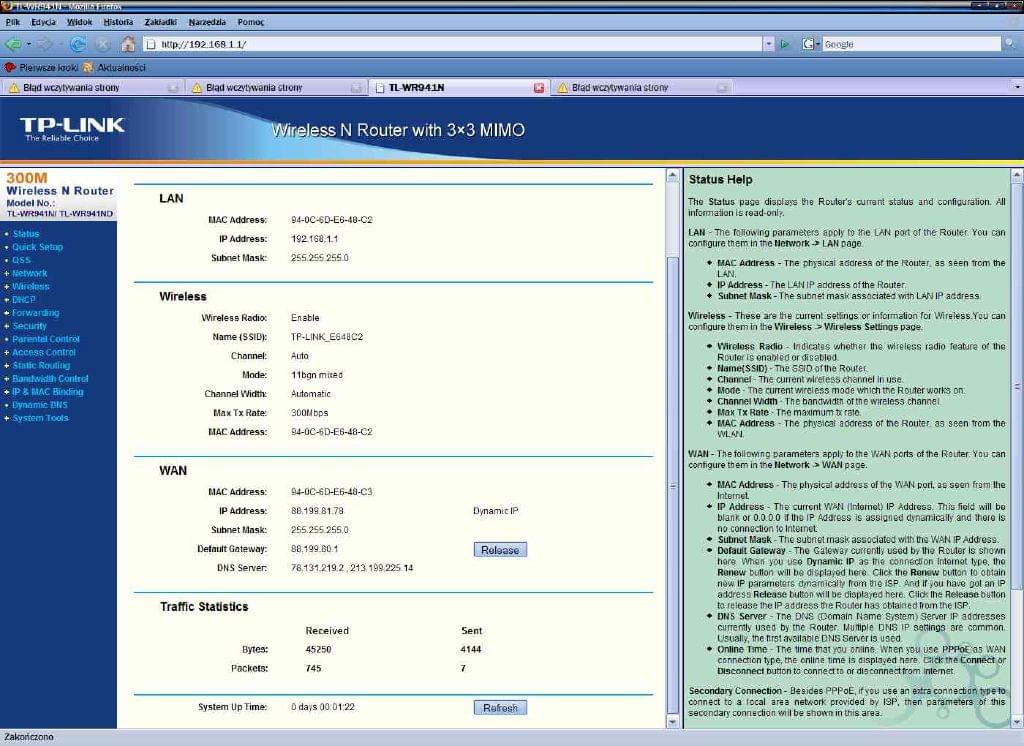Click the sent bytes value 4144
Viewport: 1024px width, 746px height.
pos(471,650)
